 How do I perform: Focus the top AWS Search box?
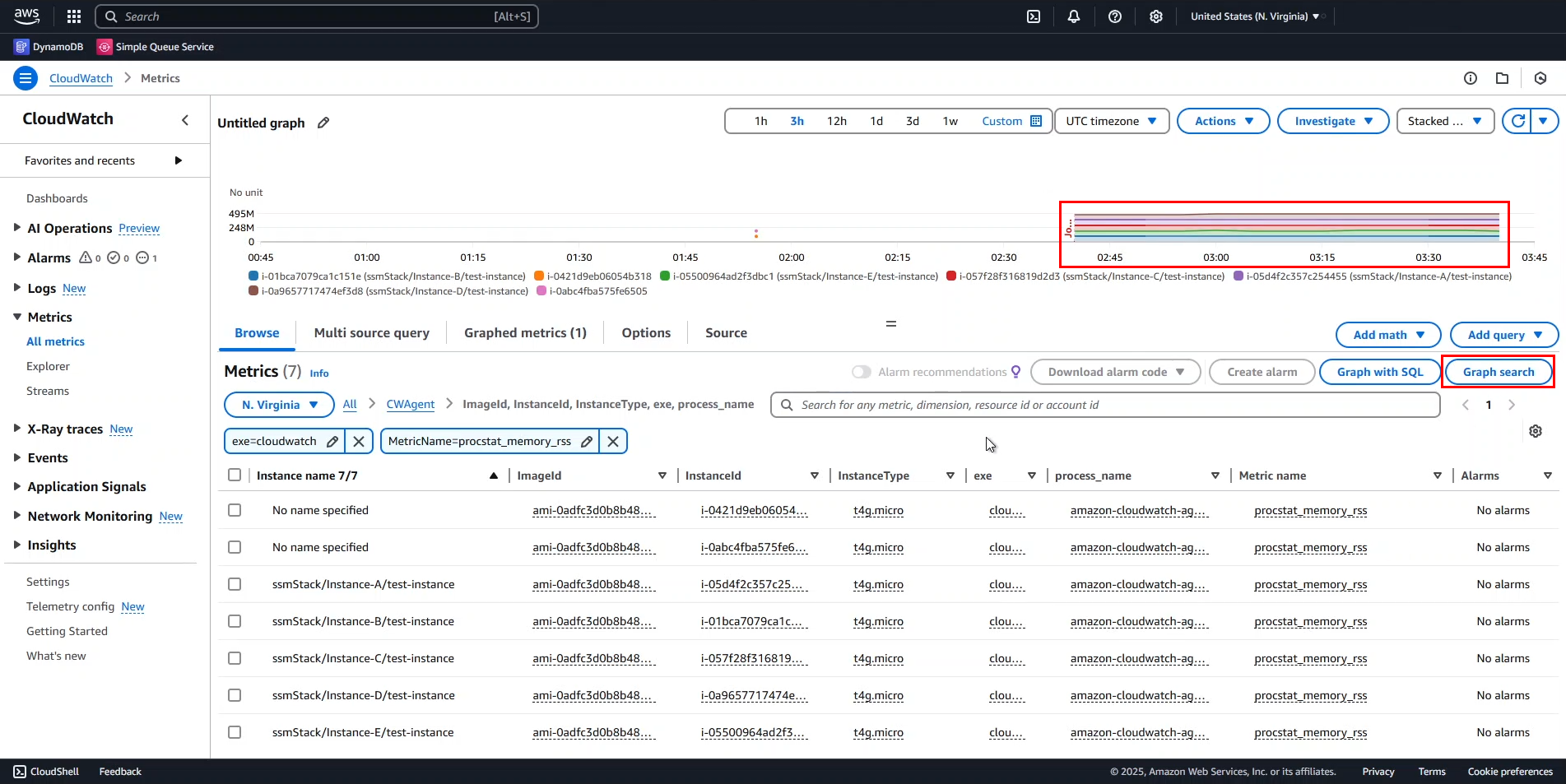pos(317,16)
